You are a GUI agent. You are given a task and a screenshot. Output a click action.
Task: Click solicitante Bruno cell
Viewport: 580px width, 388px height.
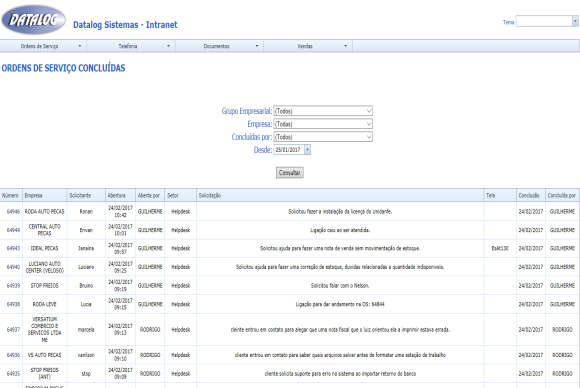tap(86, 286)
